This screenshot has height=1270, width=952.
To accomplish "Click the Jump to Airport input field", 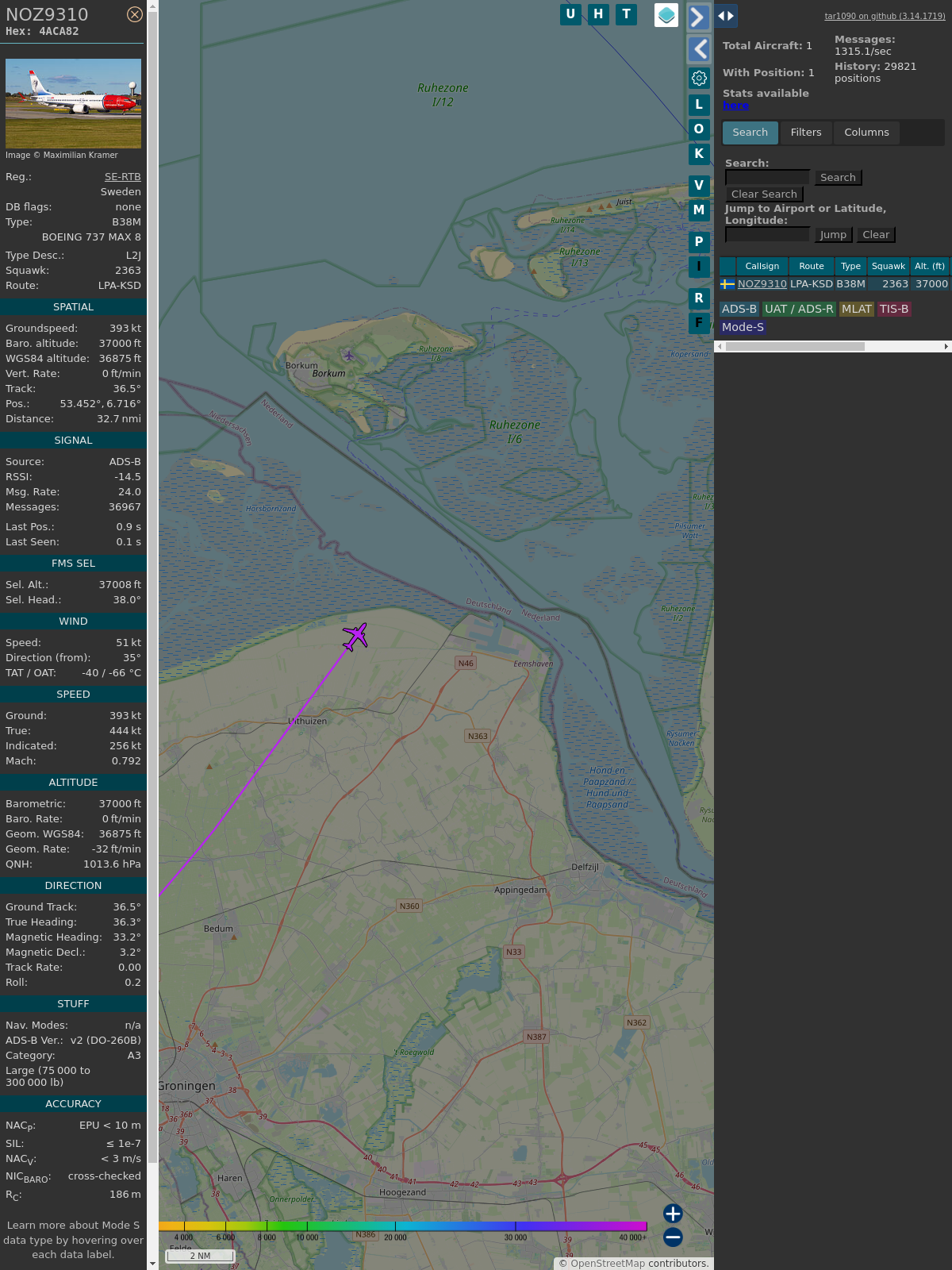I will pyautogui.click(x=767, y=235).
